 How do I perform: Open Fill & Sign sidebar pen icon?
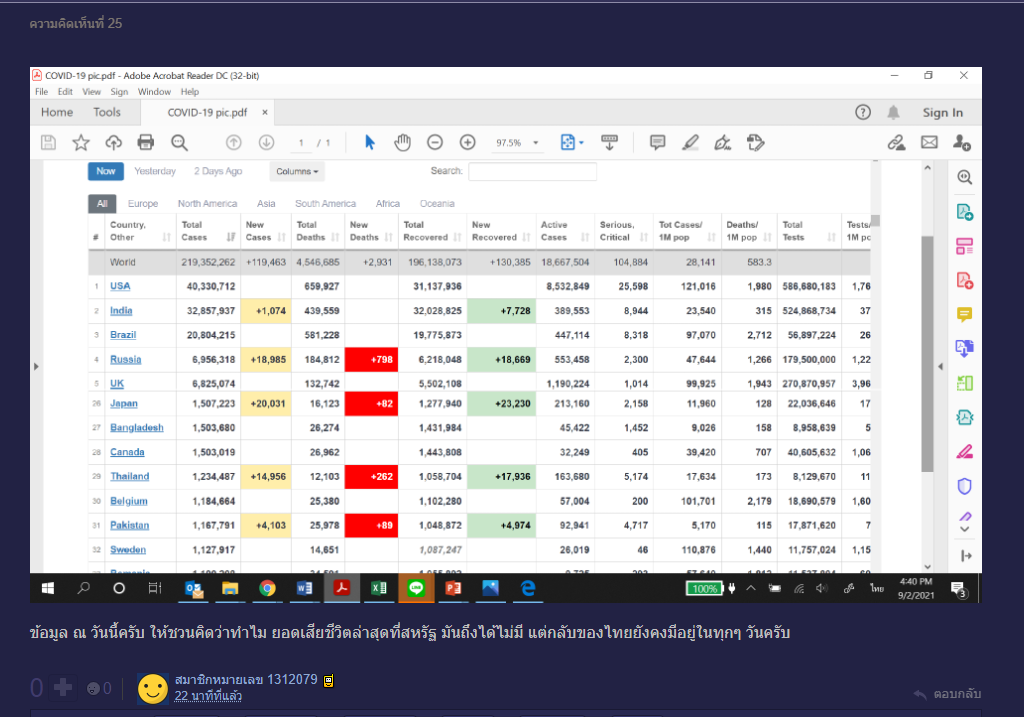coord(965,516)
